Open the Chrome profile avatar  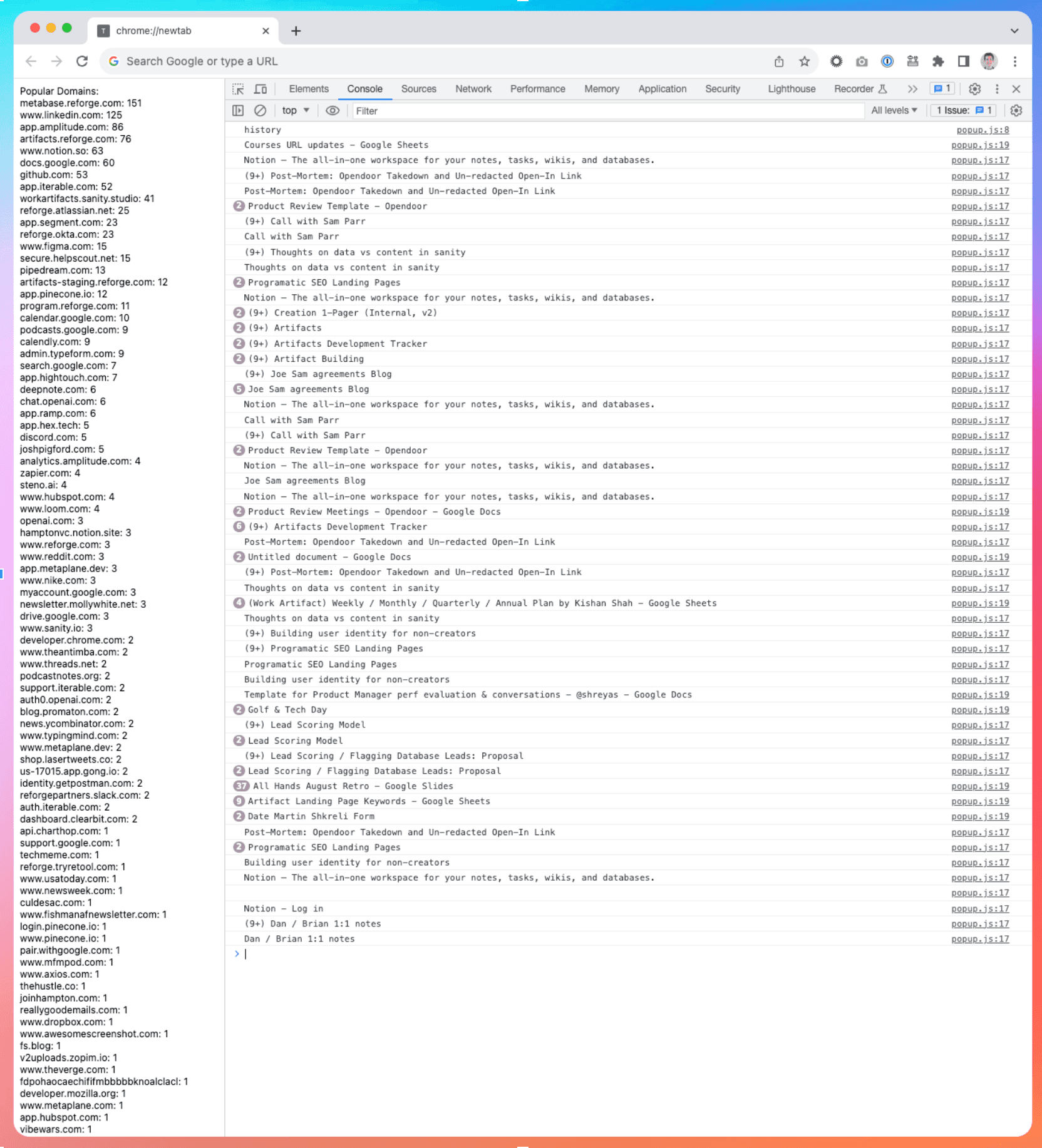(989, 61)
